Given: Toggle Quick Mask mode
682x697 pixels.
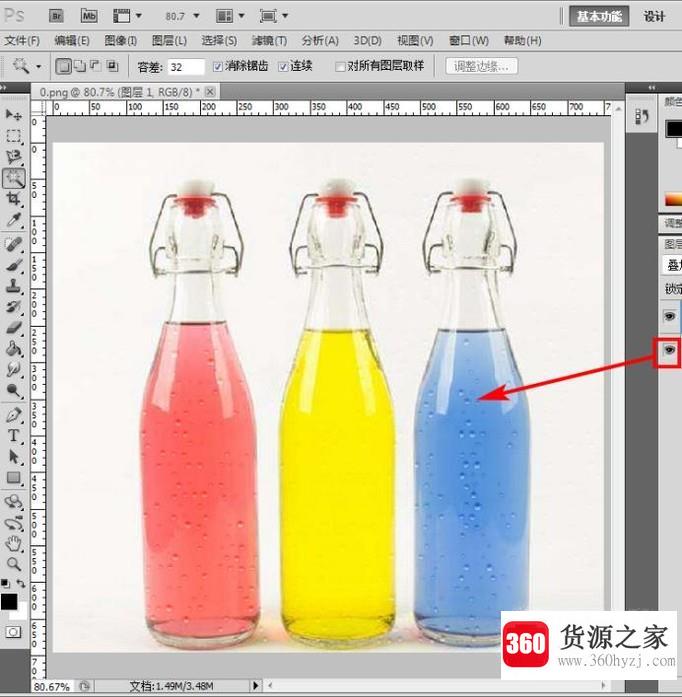Looking at the screenshot, I should pos(13,632).
